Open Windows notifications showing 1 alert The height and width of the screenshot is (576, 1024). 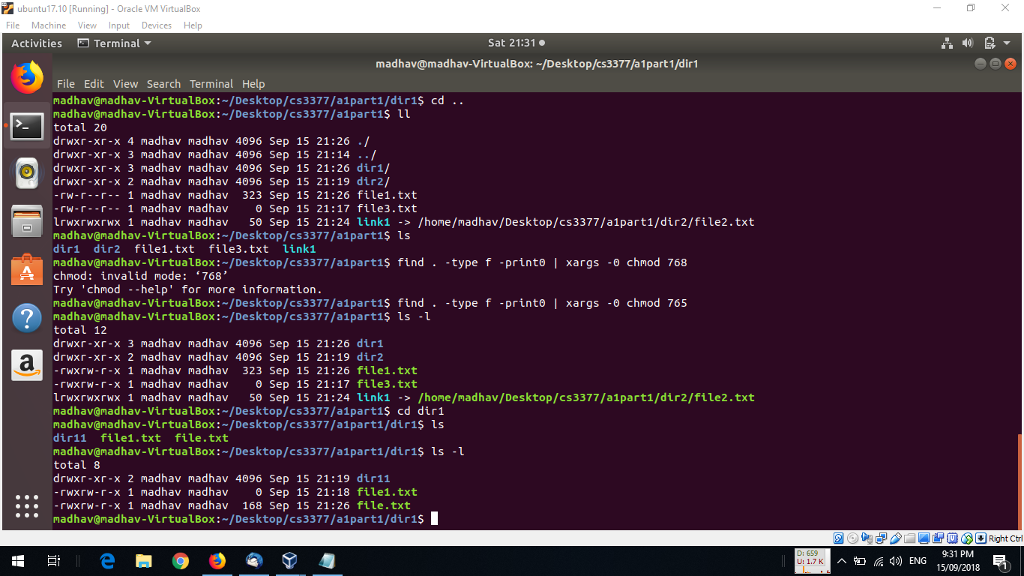coord(1002,561)
